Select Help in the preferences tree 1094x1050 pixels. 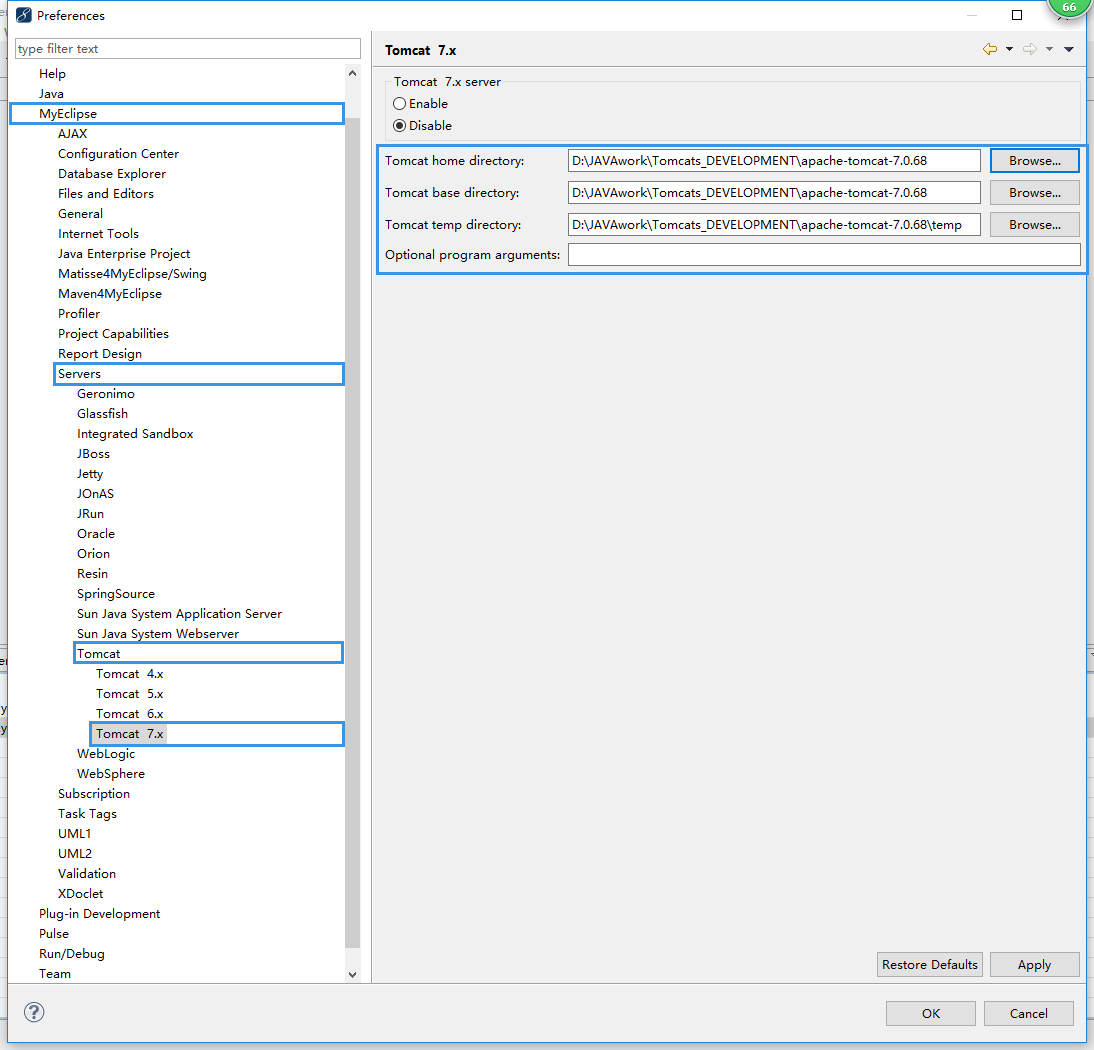(52, 73)
